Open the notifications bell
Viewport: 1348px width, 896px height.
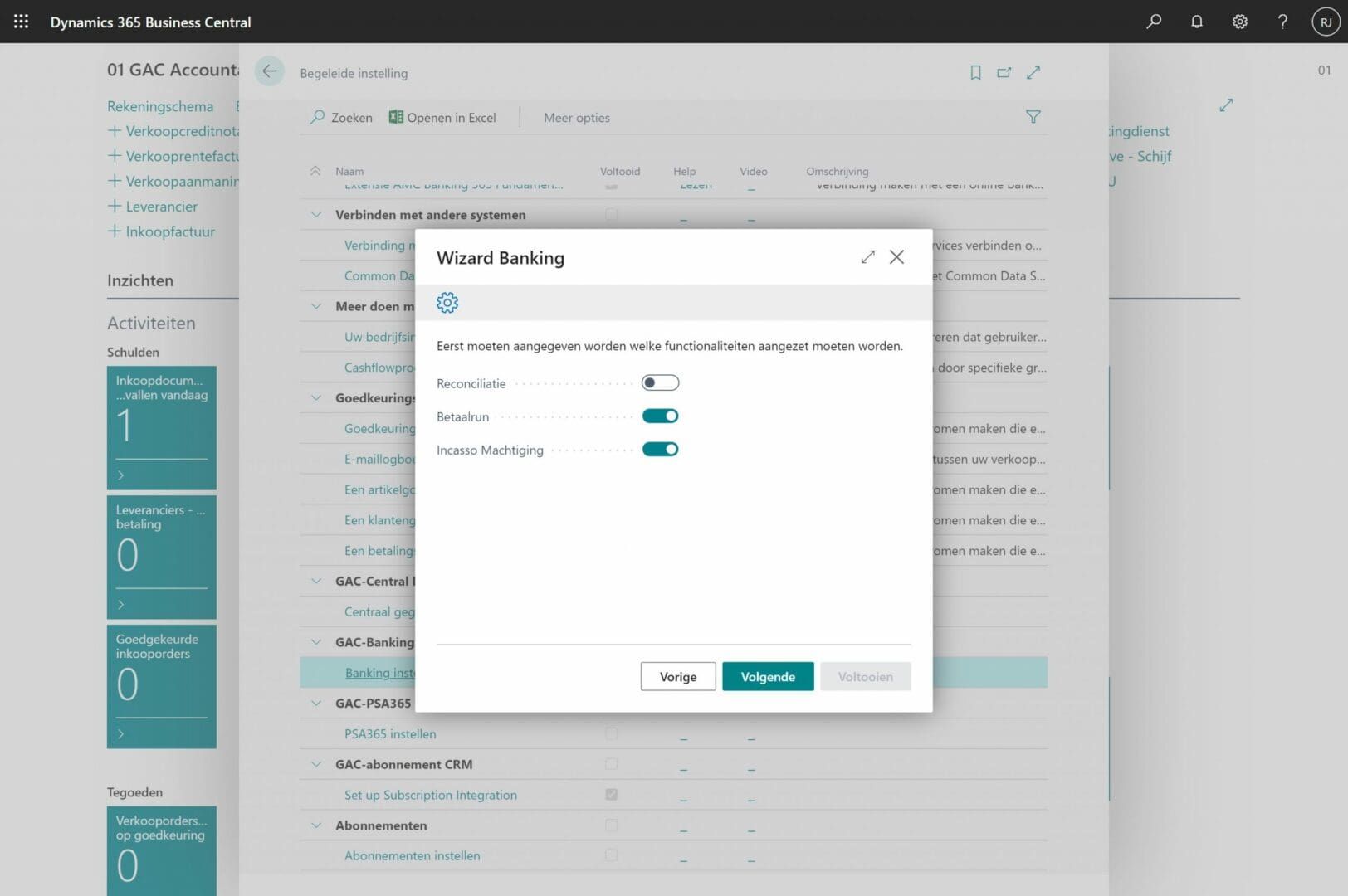tap(1197, 22)
